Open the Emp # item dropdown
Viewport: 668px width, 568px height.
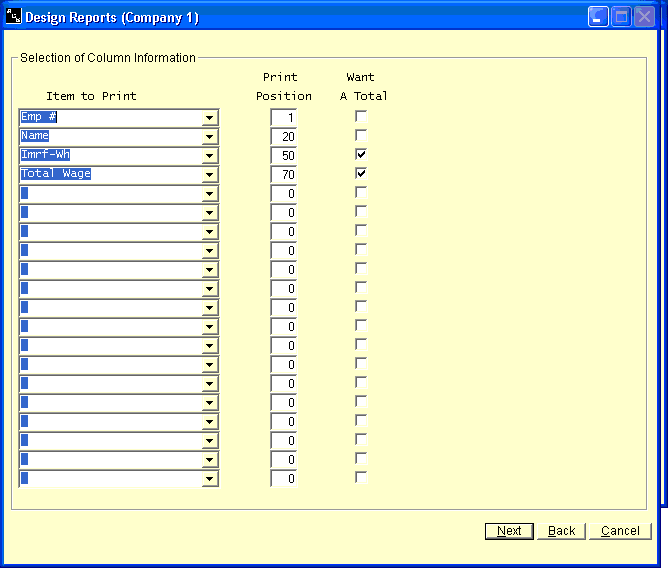tap(209, 117)
